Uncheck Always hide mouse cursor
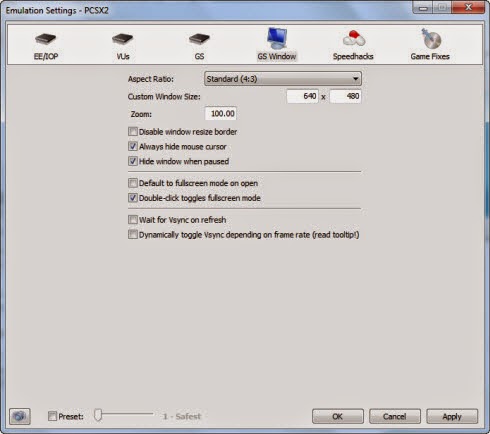This screenshot has height=434, width=490. (133, 146)
